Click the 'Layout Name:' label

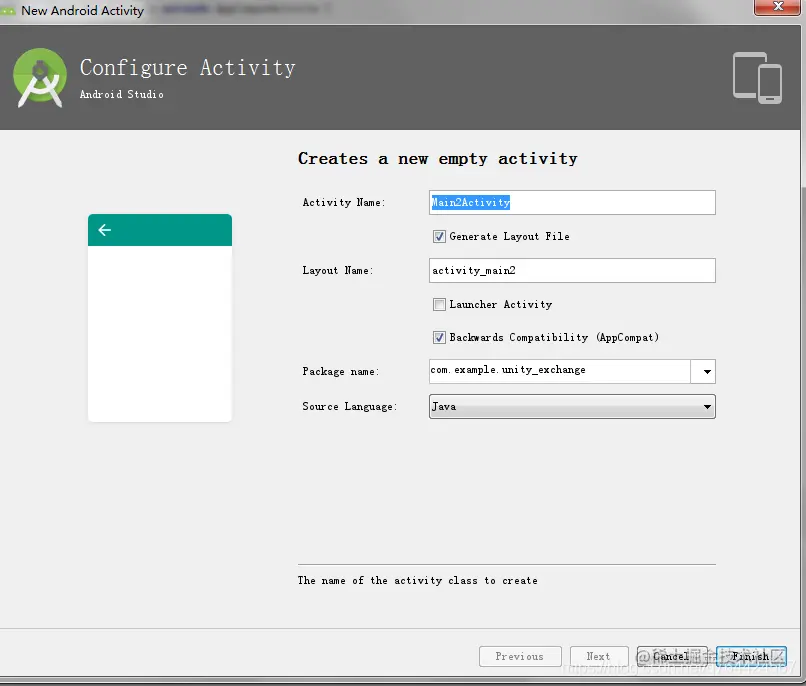point(338,270)
